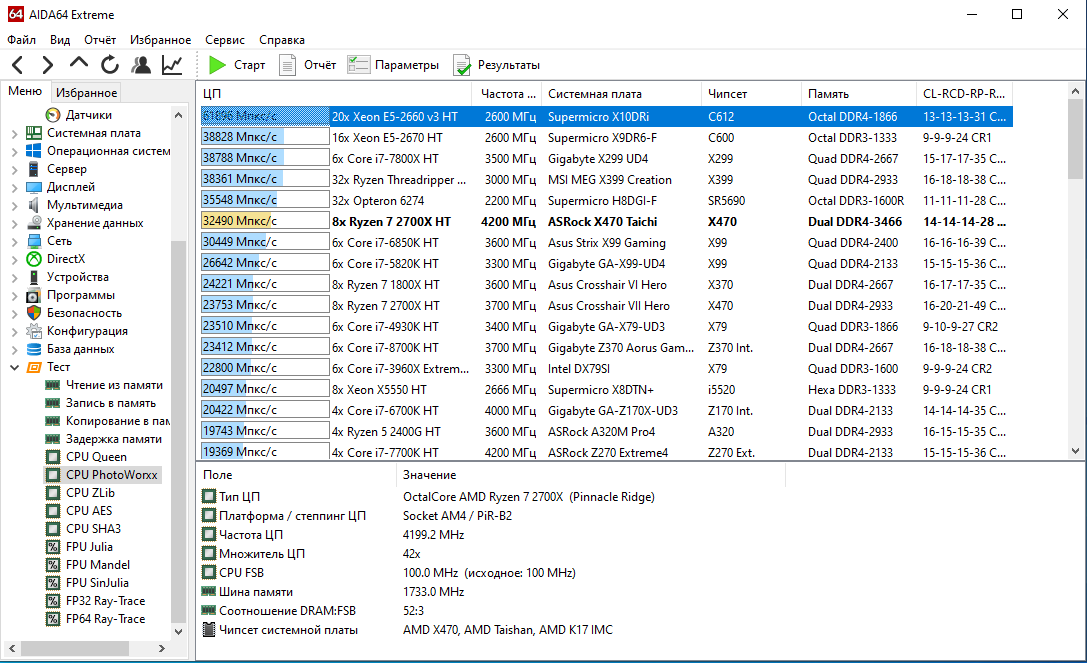
Task: Open the graph chart icon in toolbar
Action: click(x=172, y=65)
